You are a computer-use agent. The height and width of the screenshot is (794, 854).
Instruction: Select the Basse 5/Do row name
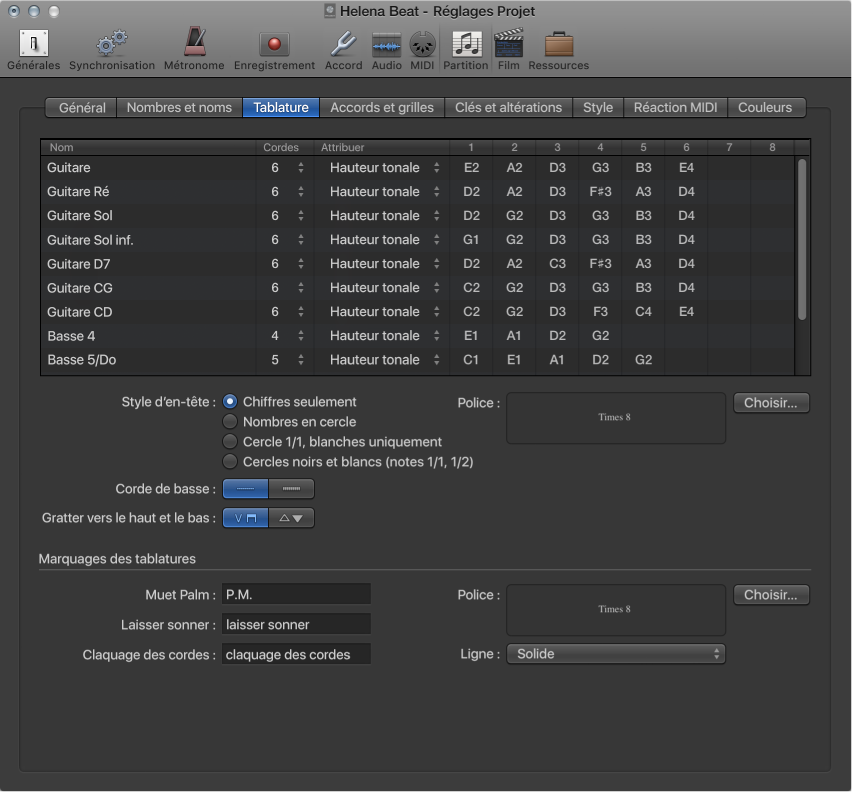pyautogui.click(x=82, y=359)
